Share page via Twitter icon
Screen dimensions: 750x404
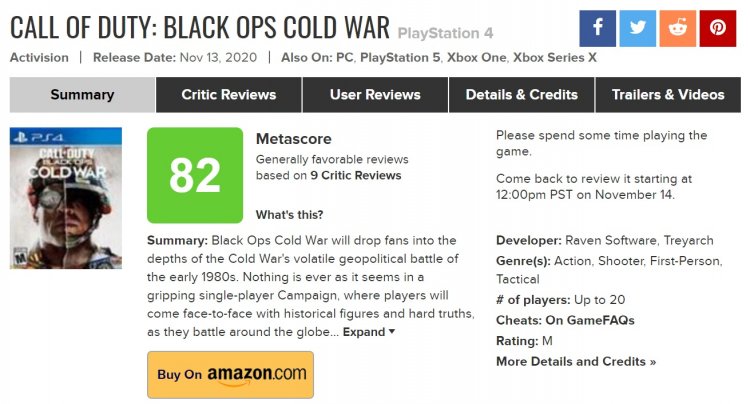click(638, 28)
